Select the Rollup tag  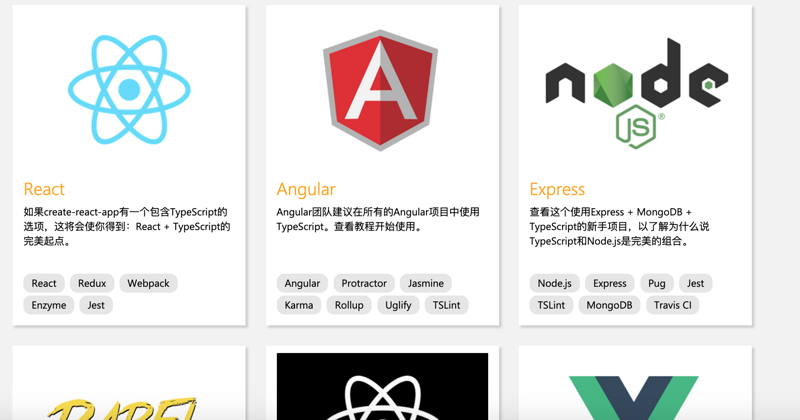(349, 305)
